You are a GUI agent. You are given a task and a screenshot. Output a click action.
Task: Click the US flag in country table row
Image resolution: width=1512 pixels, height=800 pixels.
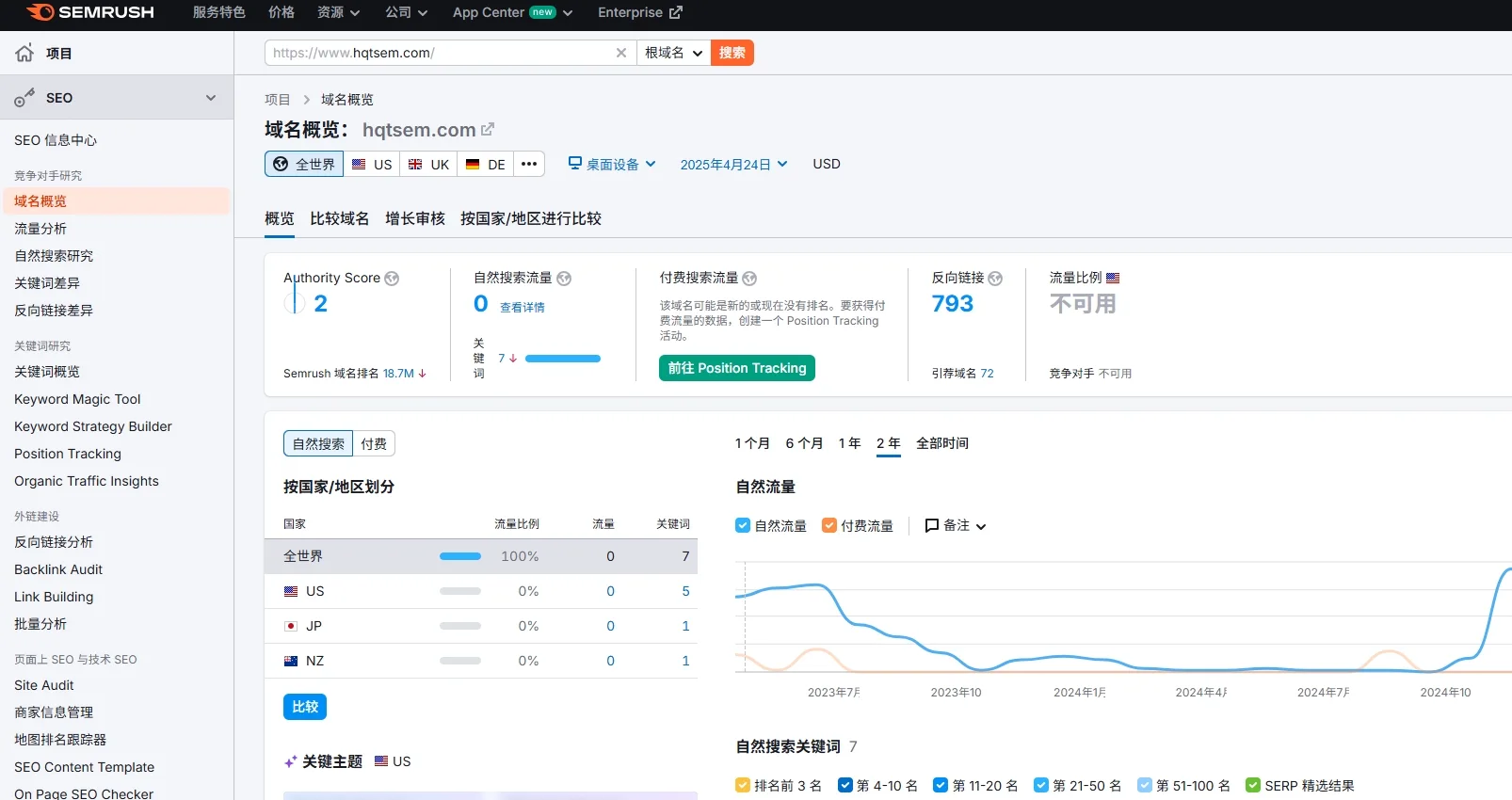(x=291, y=591)
